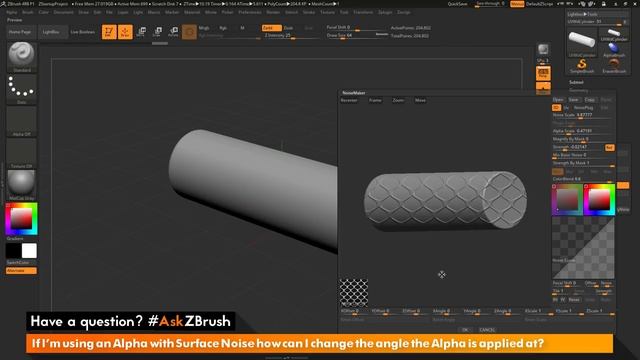Open the Home Page button
Image resolution: width=640 pixels, height=360 pixels.
(x=20, y=32)
